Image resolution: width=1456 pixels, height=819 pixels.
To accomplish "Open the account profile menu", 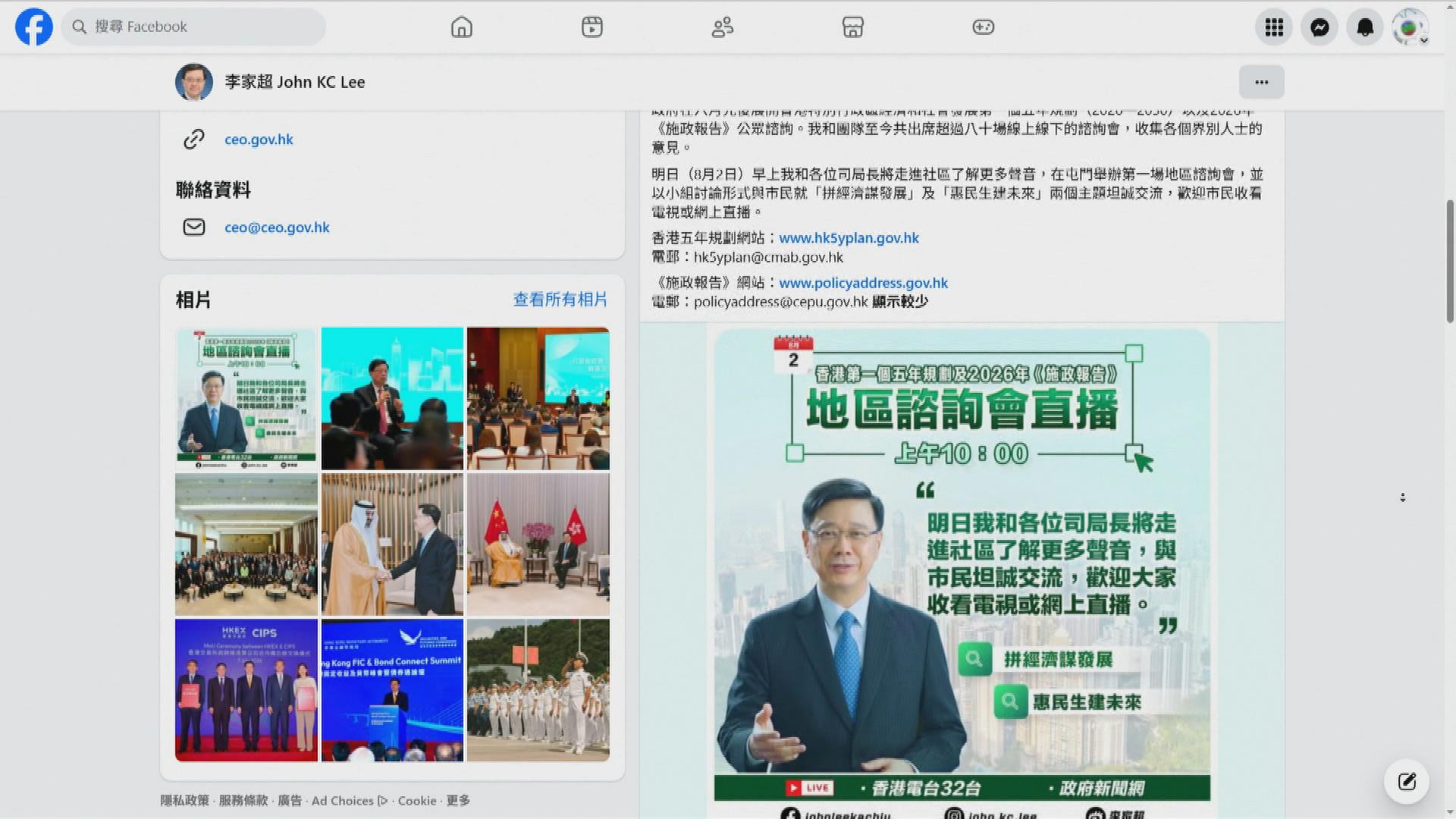I will pyautogui.click(x=1410, y=27).
